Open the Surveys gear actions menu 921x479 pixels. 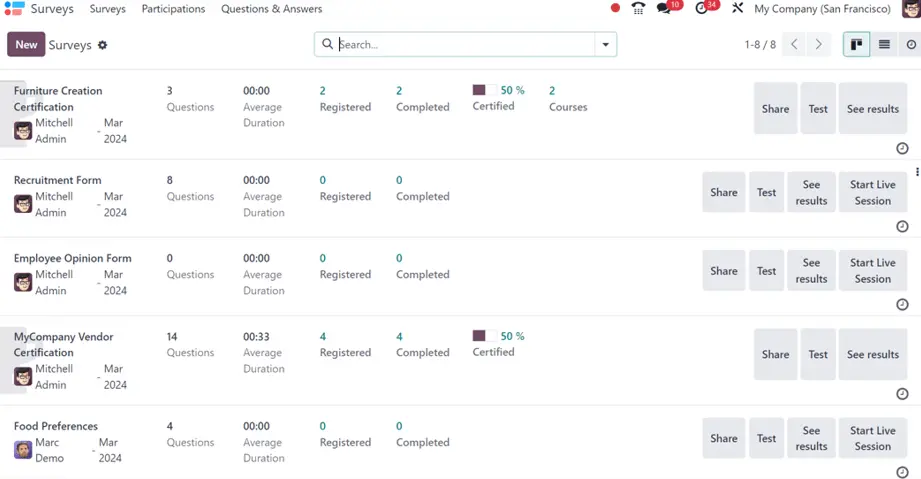[102, 45]
